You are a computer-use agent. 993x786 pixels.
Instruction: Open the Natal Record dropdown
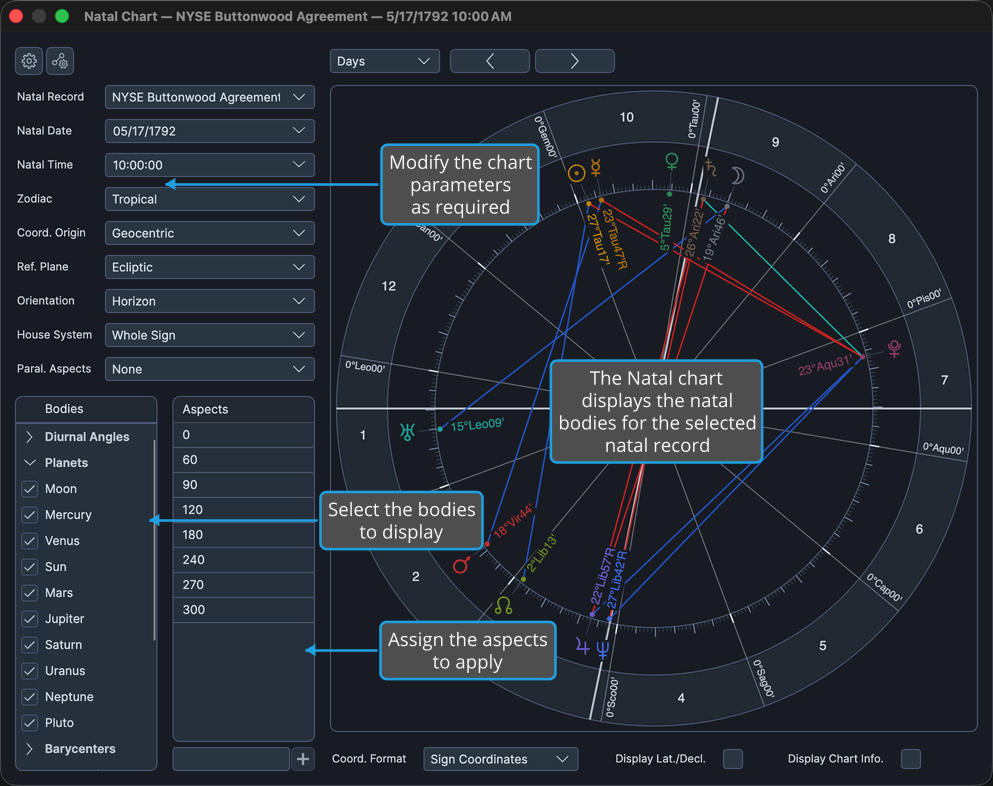coord(210,97)
